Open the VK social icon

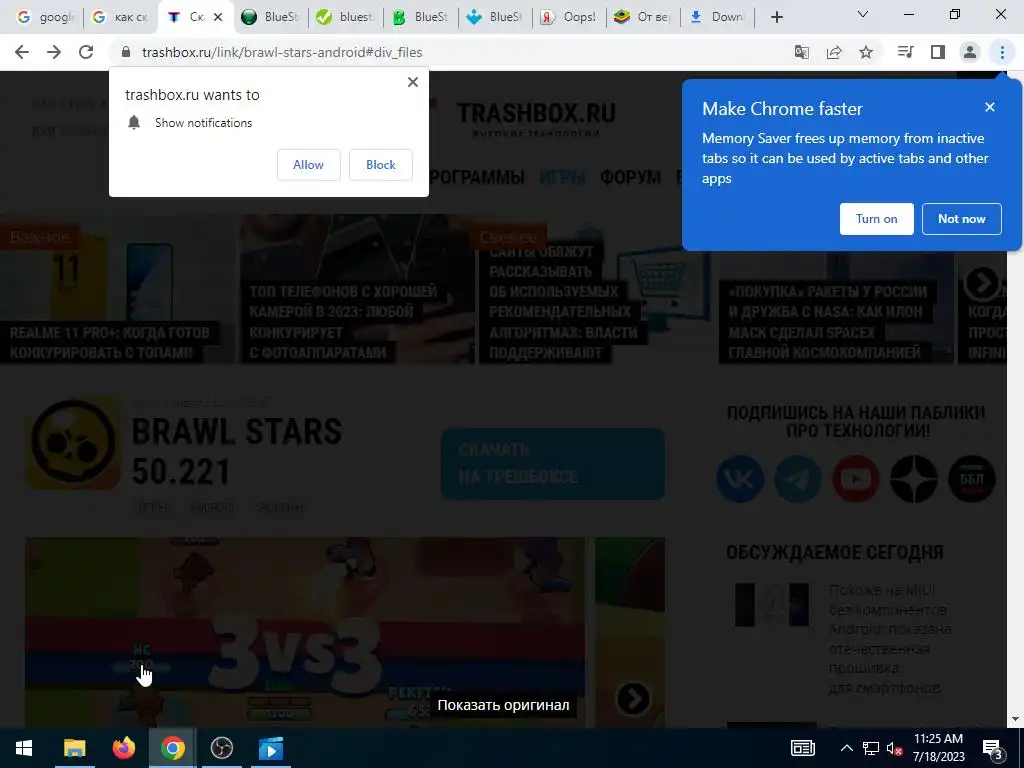click(x=740, y=479)
